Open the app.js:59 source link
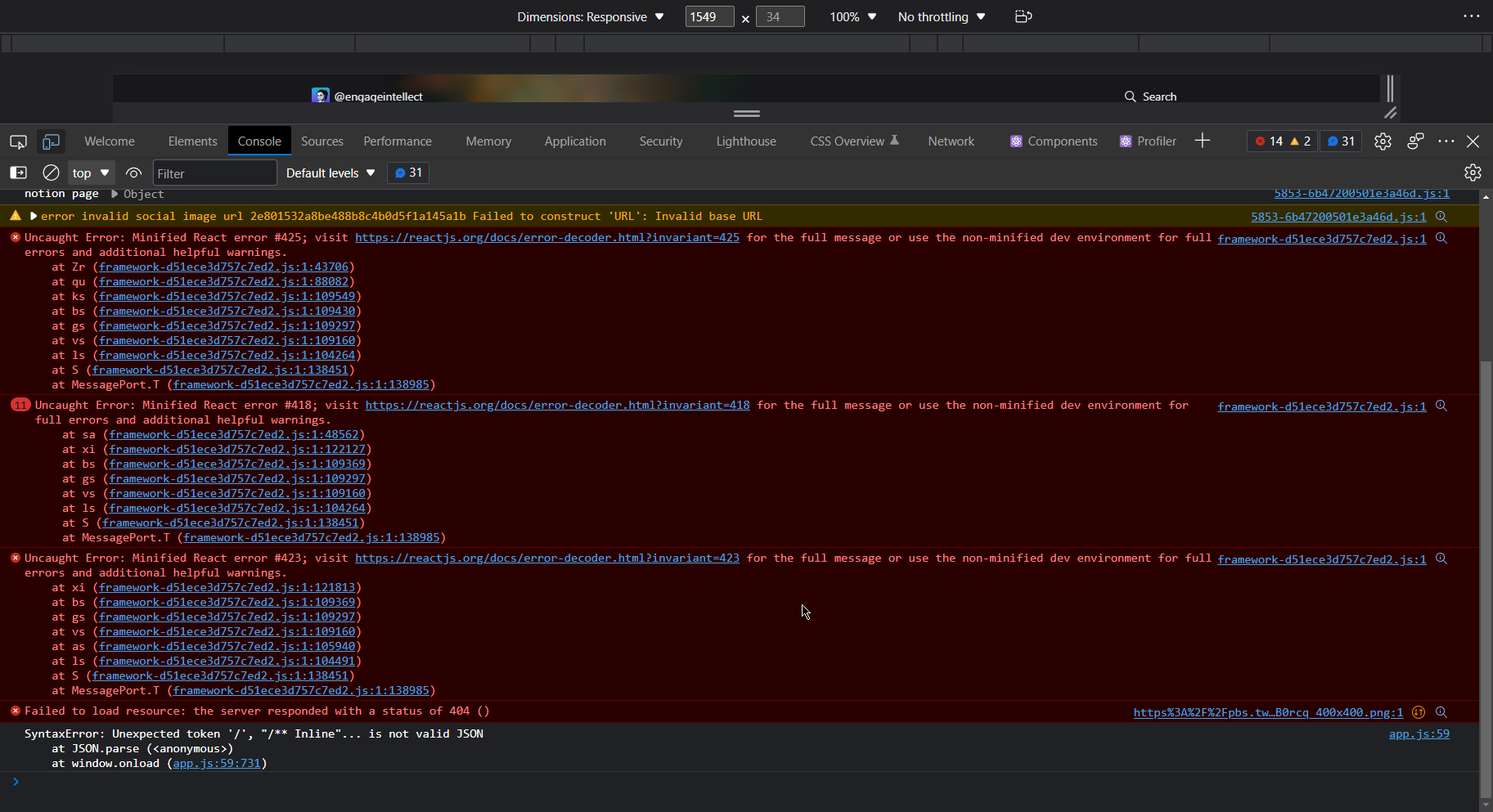The width and height of the screenshot is (1493, 812). tap(1419, 733)
